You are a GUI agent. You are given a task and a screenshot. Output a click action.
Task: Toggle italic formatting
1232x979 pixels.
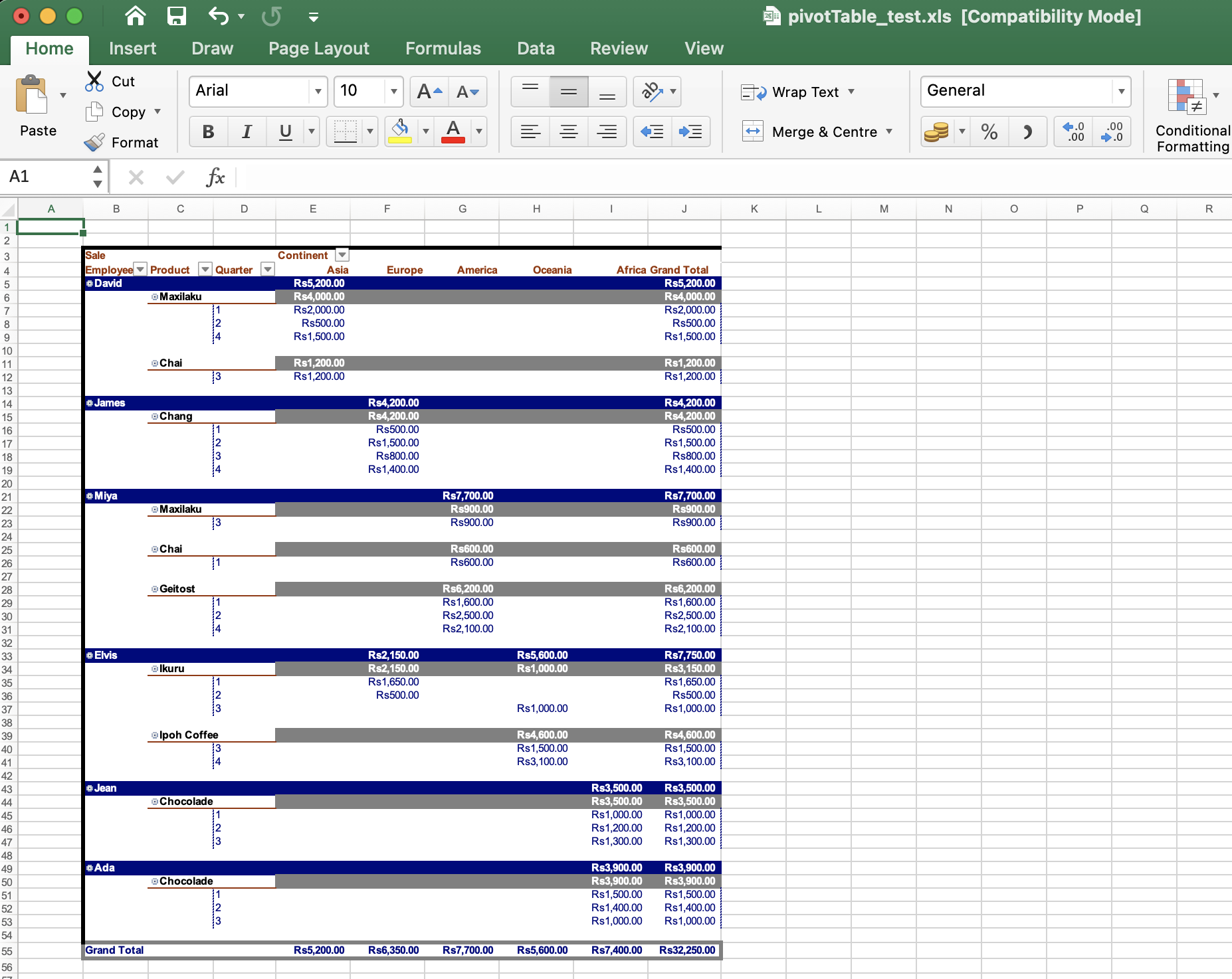click(247, 132)
